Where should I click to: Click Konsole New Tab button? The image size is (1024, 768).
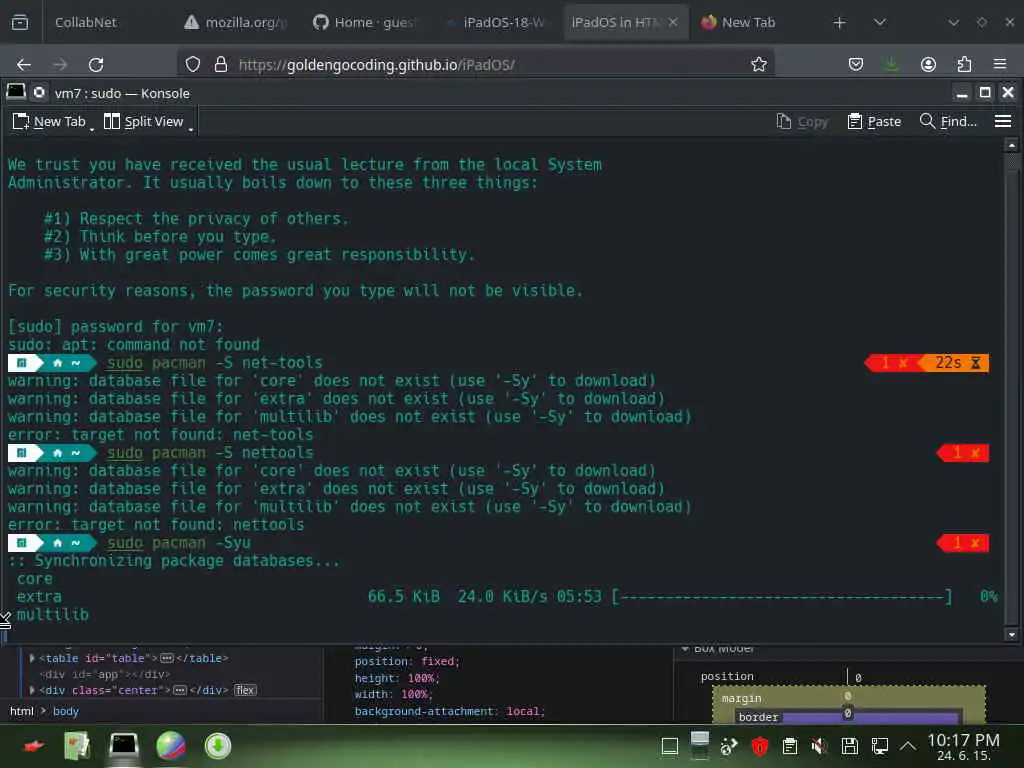49,121
